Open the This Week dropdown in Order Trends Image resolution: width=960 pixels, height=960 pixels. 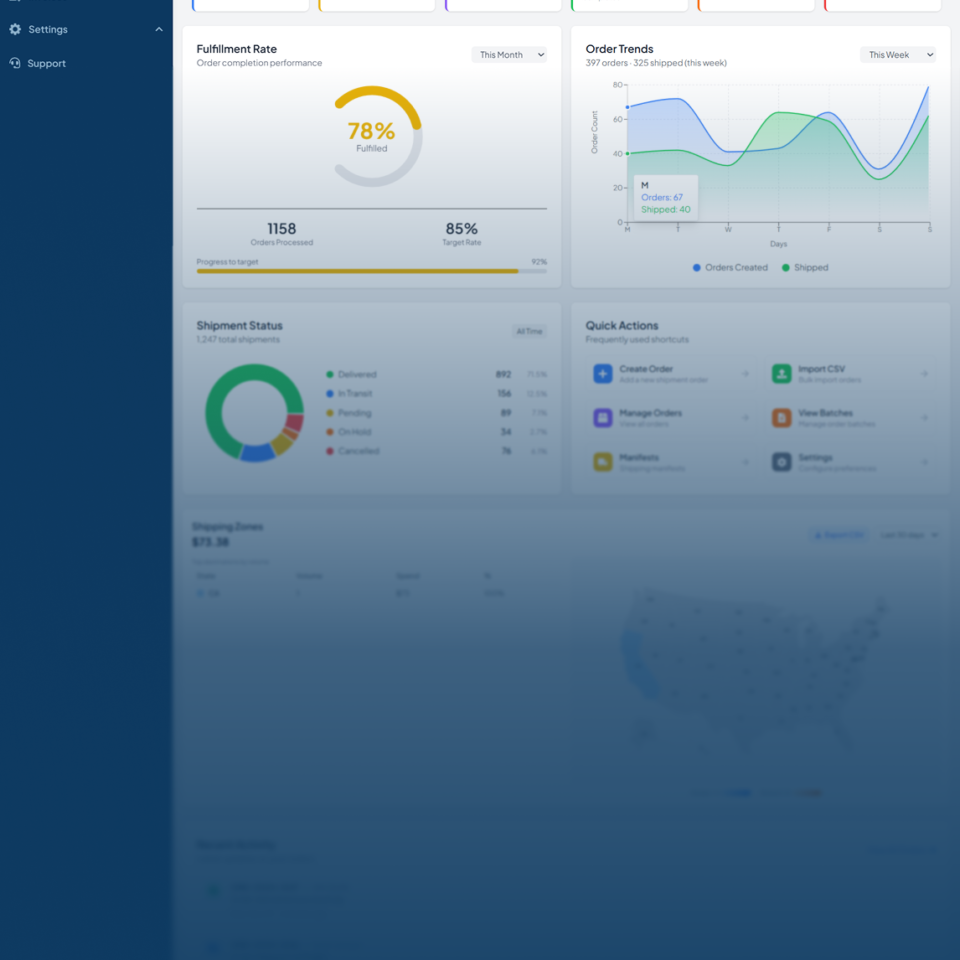[897, 55]
